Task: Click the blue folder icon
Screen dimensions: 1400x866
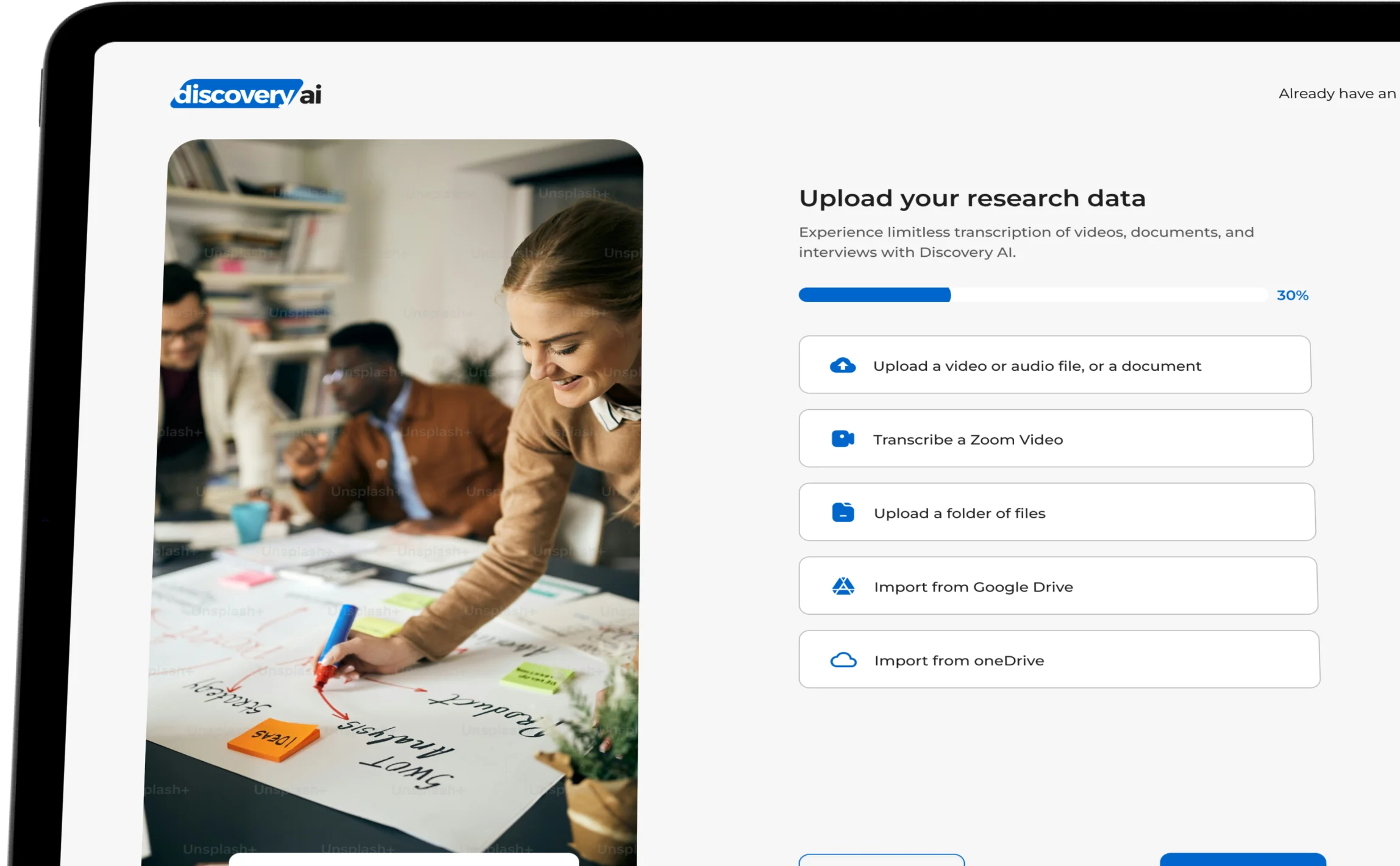Action: (843, 513)
